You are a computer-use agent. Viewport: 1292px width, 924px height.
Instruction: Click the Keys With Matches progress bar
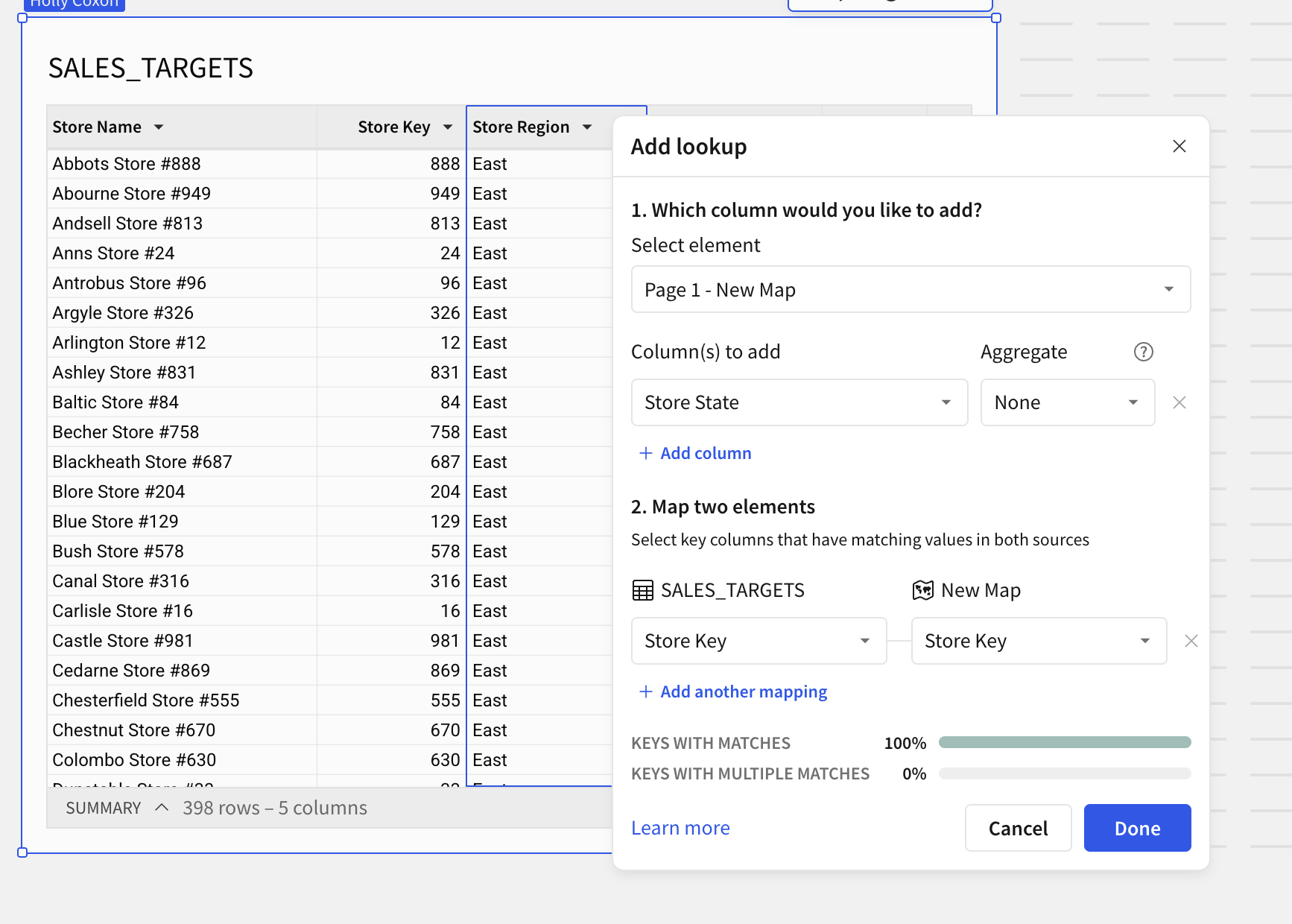click(1064, 742)
